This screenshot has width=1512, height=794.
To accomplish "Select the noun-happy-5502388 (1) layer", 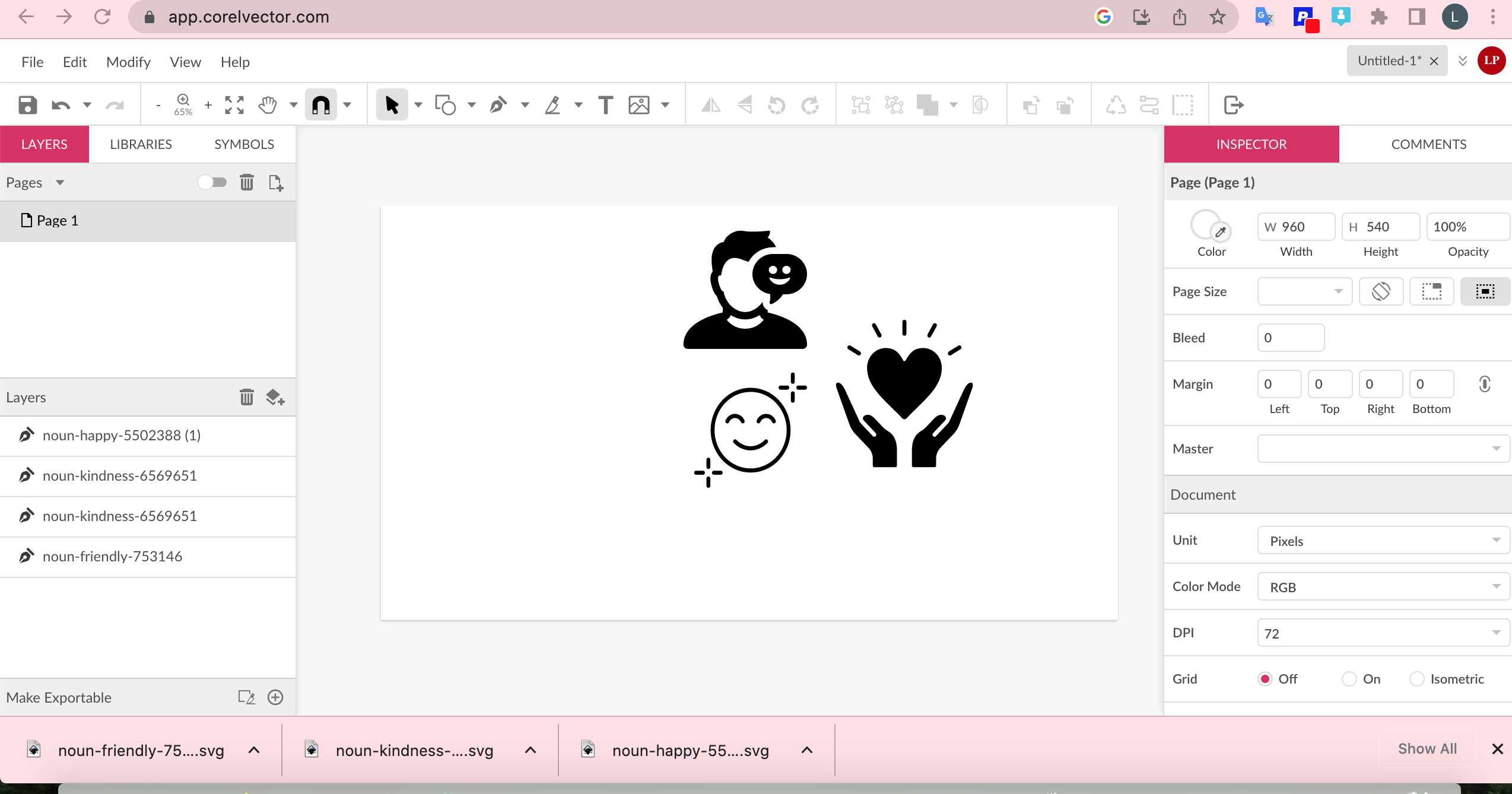I will (148, 436).
